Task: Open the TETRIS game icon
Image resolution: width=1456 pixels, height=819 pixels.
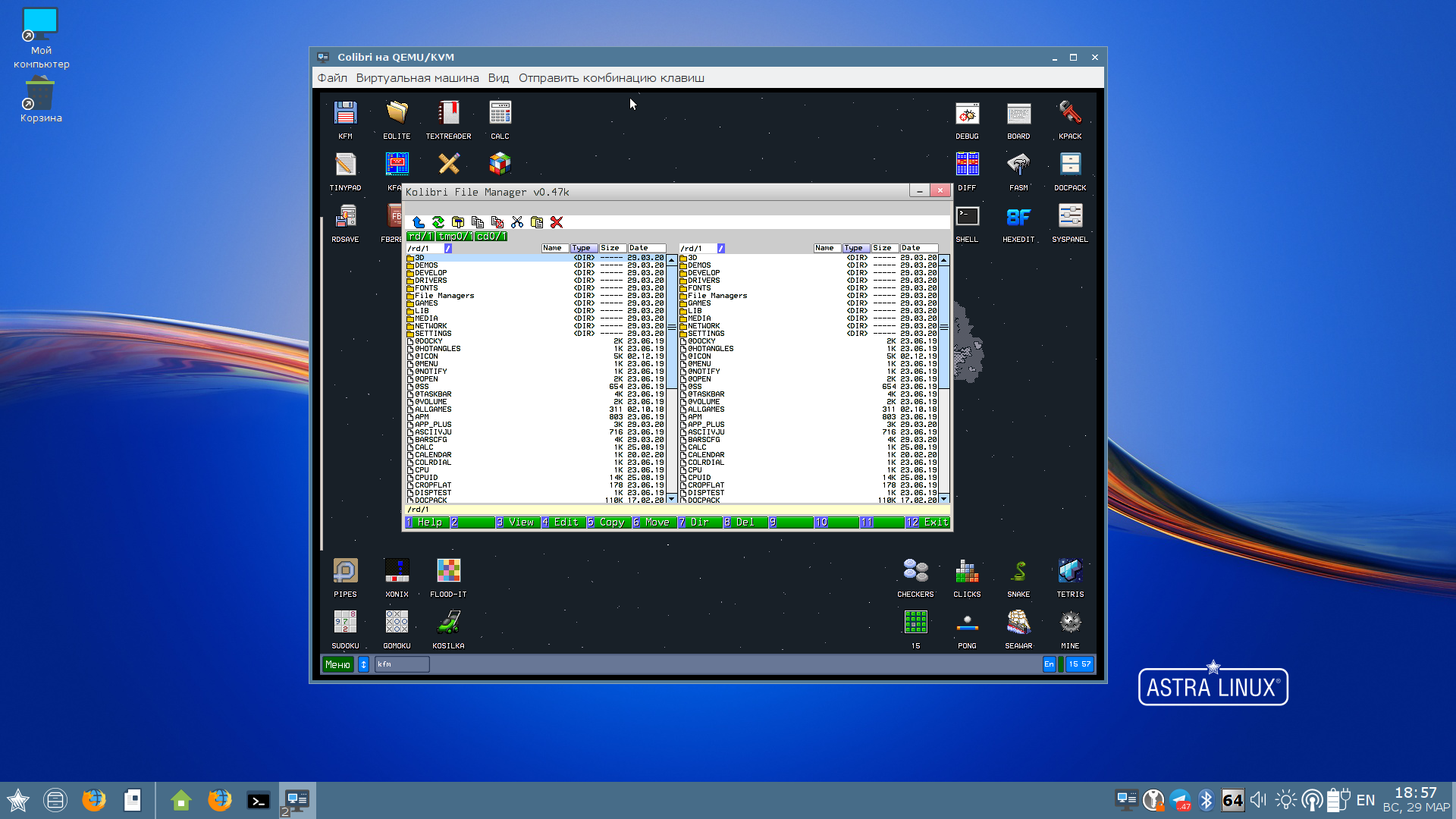Action: (1070, 571)
